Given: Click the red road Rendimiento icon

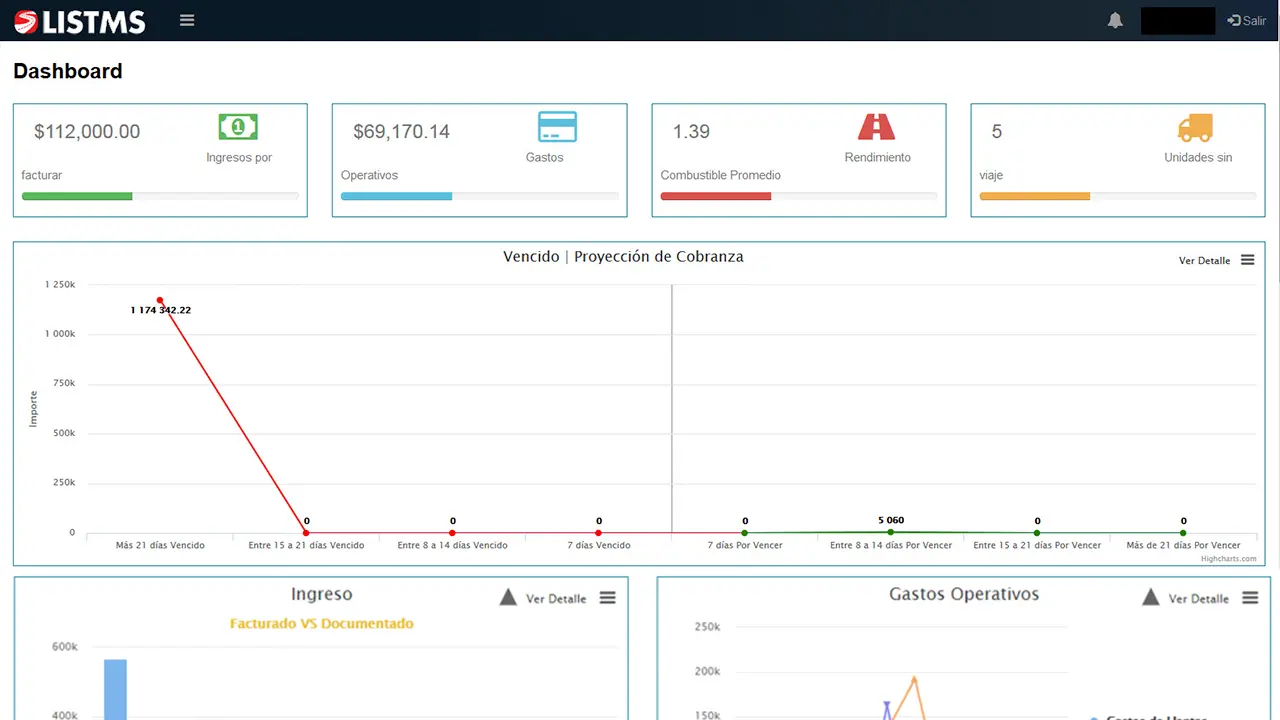Looking at the screenshot, I should [x=876, y=127].
